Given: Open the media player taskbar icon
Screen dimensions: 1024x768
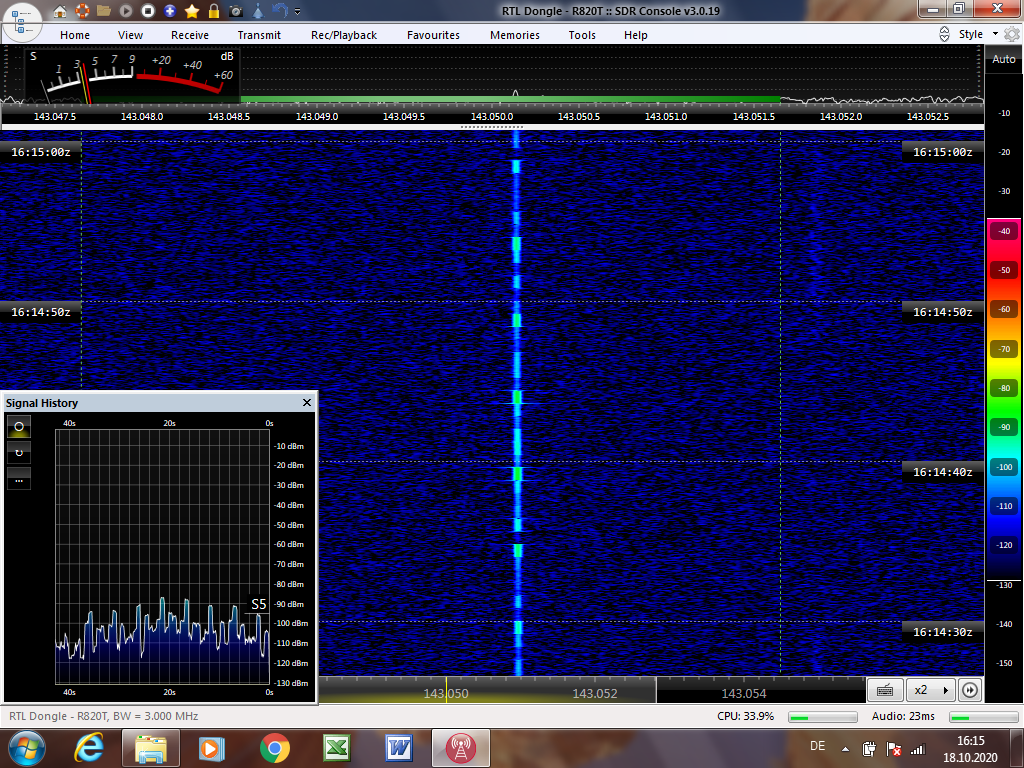Looking at the screenshot, I should (x=211, y=748).
